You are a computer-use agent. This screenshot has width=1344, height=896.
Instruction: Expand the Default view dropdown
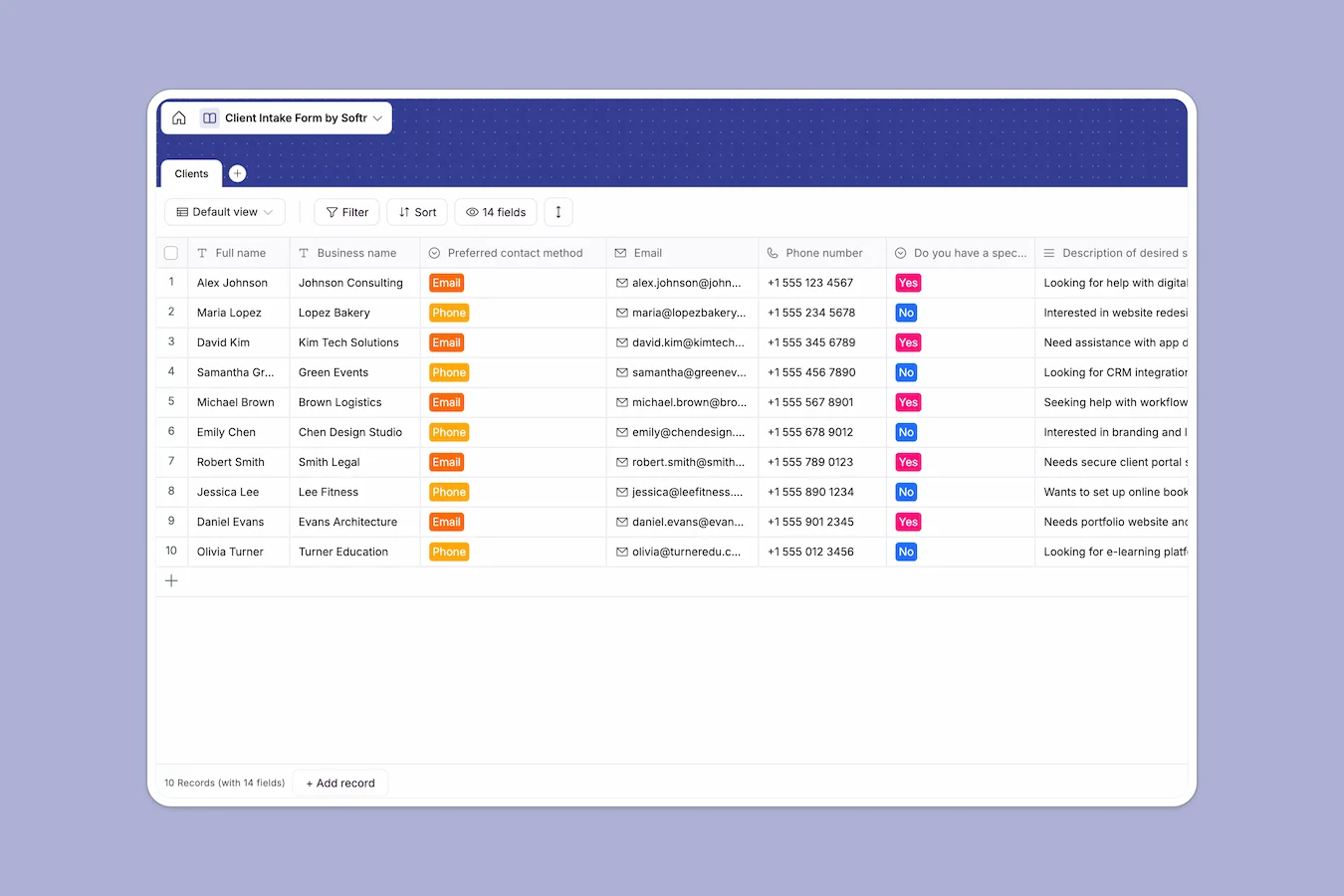(x=224, y=212)
